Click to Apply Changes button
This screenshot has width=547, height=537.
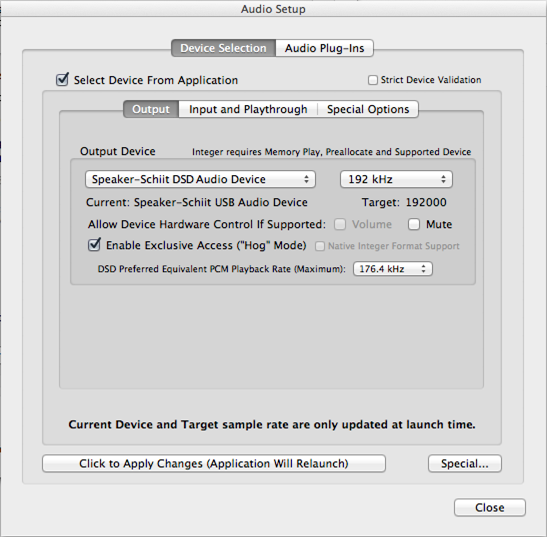[214, 463]
